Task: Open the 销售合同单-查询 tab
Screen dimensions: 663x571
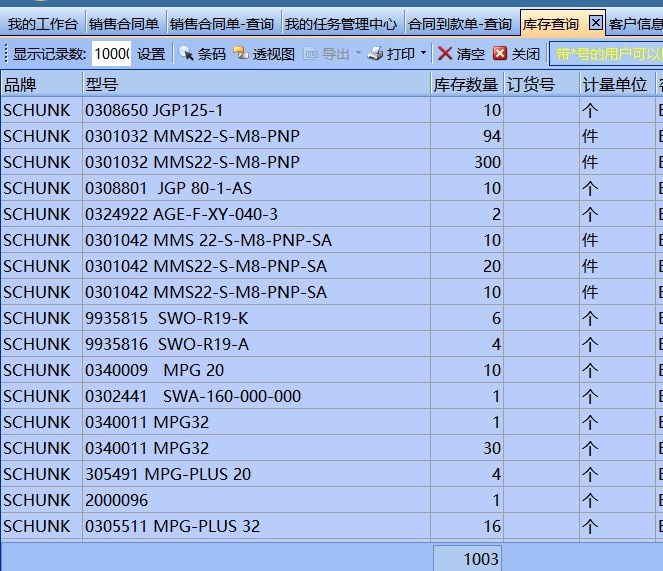Action: point(222,24)
